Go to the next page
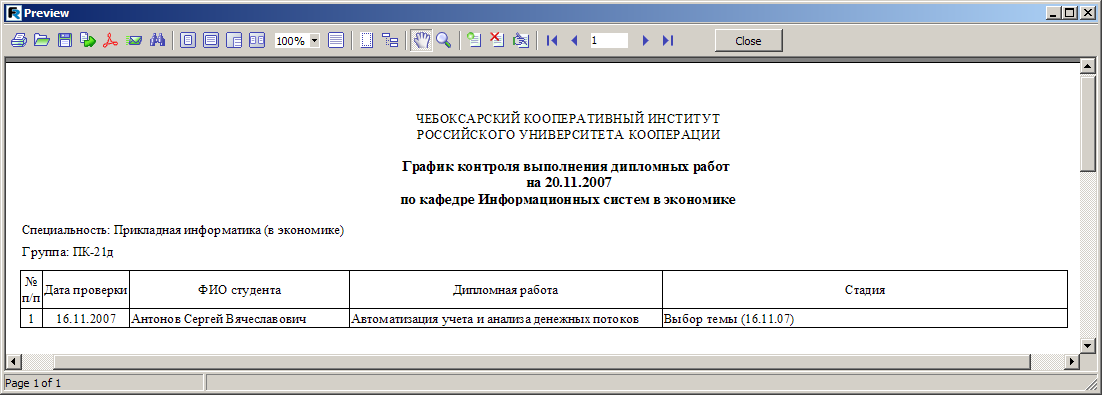 click(645, 41)
